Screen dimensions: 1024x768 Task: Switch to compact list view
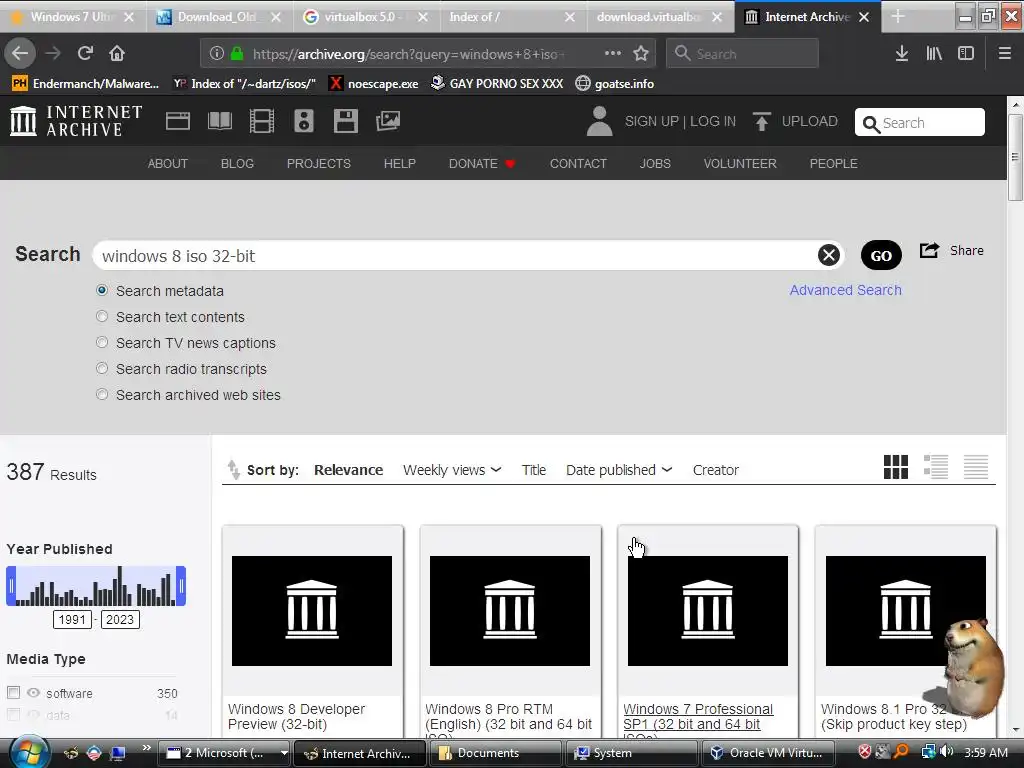976,467
